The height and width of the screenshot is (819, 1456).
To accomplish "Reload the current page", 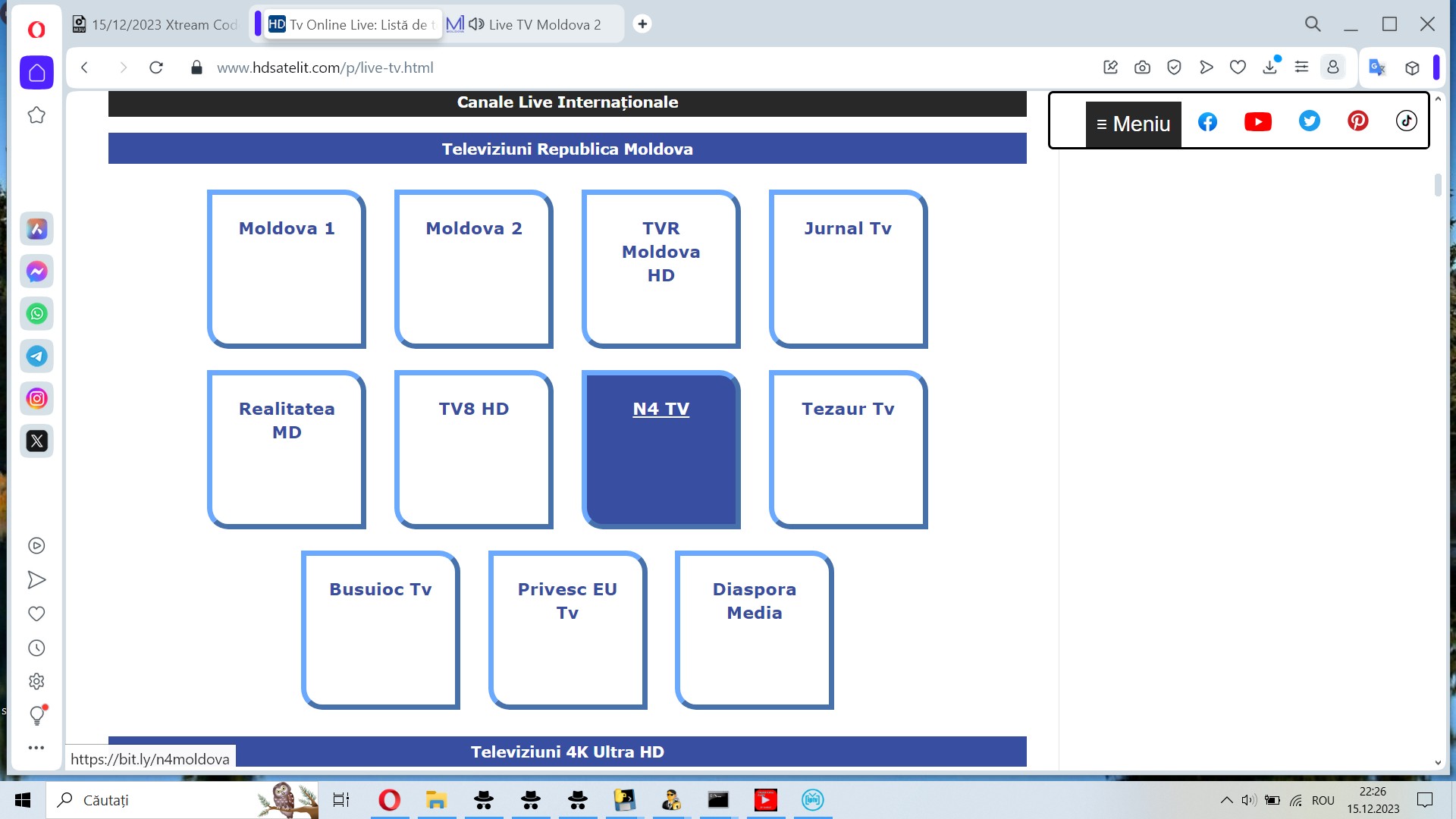I will tap(156, 67).
